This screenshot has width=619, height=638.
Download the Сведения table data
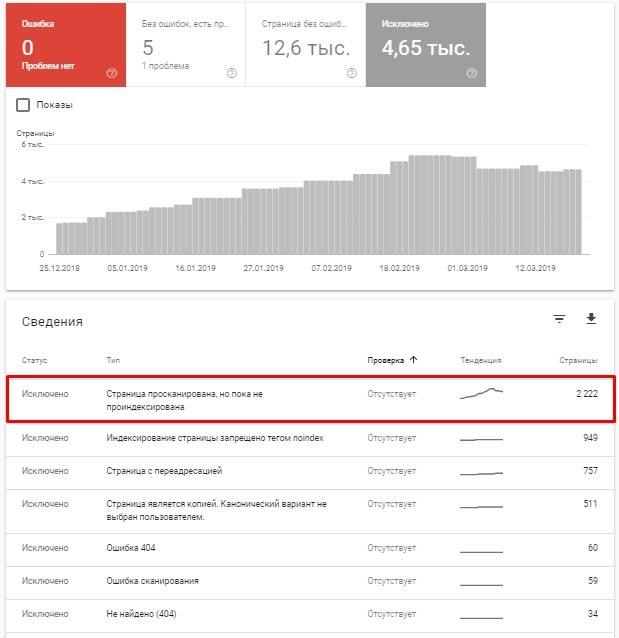(591, 319)
